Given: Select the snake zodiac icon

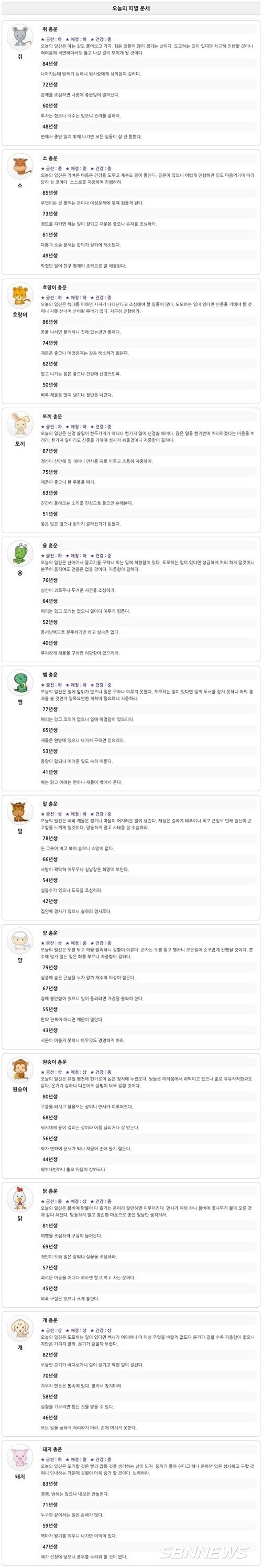Looking at the screenshot, I should point(19,683).
